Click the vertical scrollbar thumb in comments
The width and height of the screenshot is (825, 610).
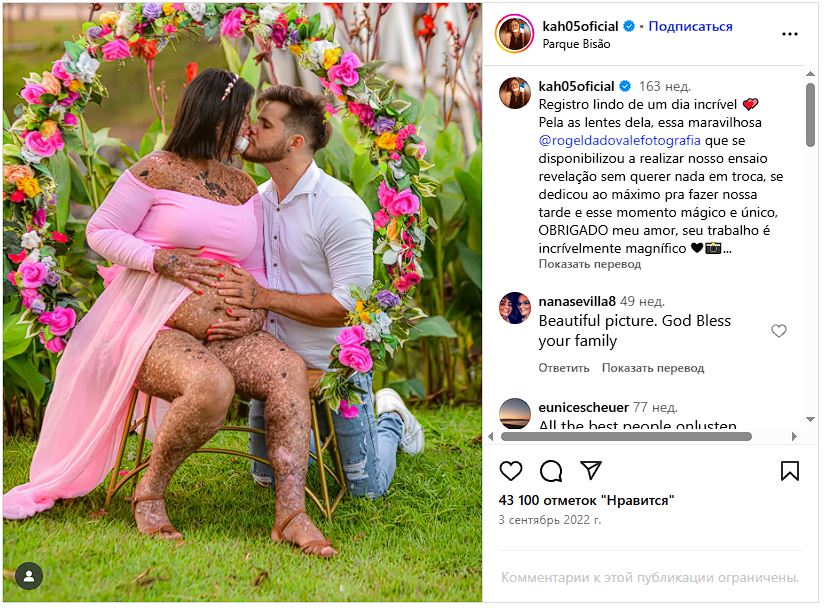pyautogui.click(x=810, y=115)
